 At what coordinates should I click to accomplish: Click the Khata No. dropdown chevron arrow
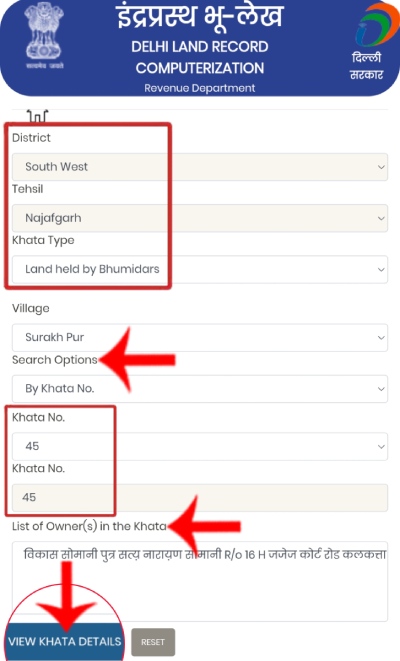point(381,446)
